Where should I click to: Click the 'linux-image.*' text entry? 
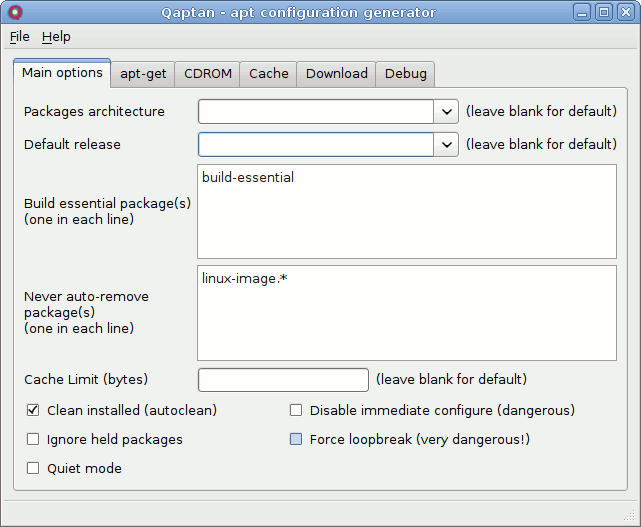tap(244, 279)
